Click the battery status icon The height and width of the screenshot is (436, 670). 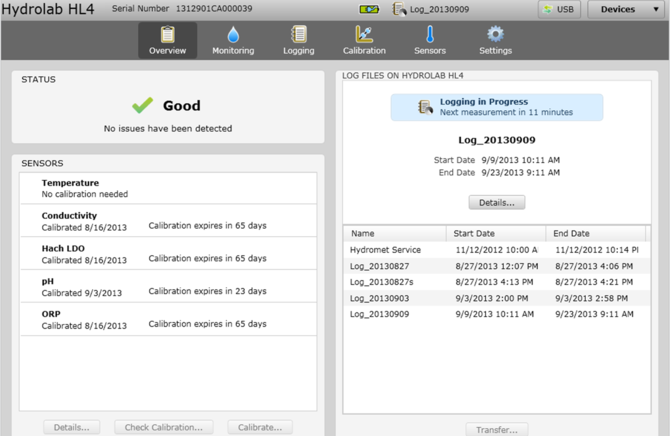(369, 9)
